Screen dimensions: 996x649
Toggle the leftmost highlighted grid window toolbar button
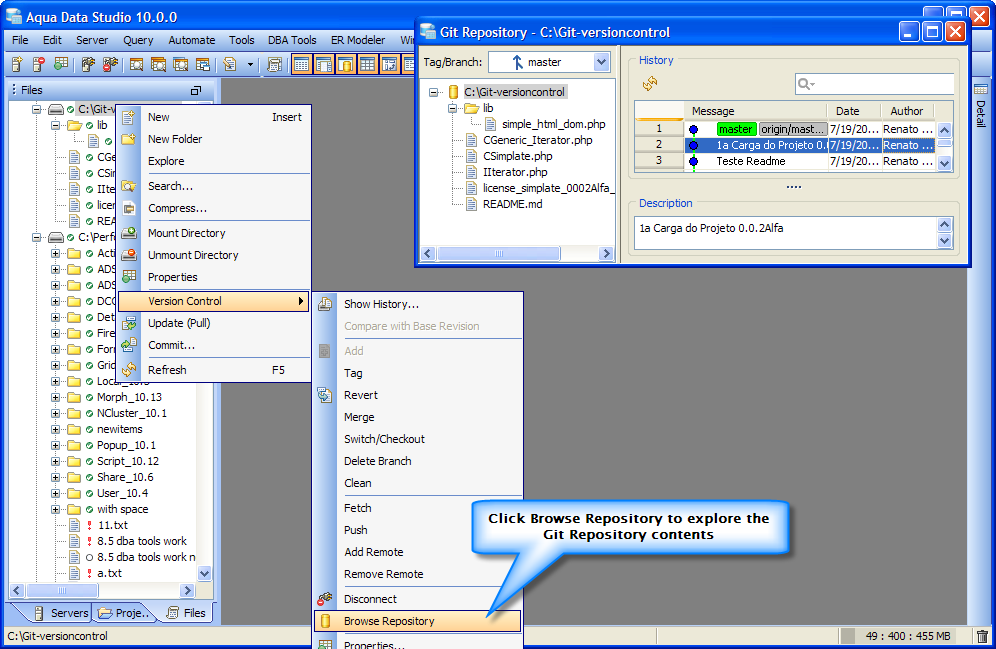coord(302,64)
